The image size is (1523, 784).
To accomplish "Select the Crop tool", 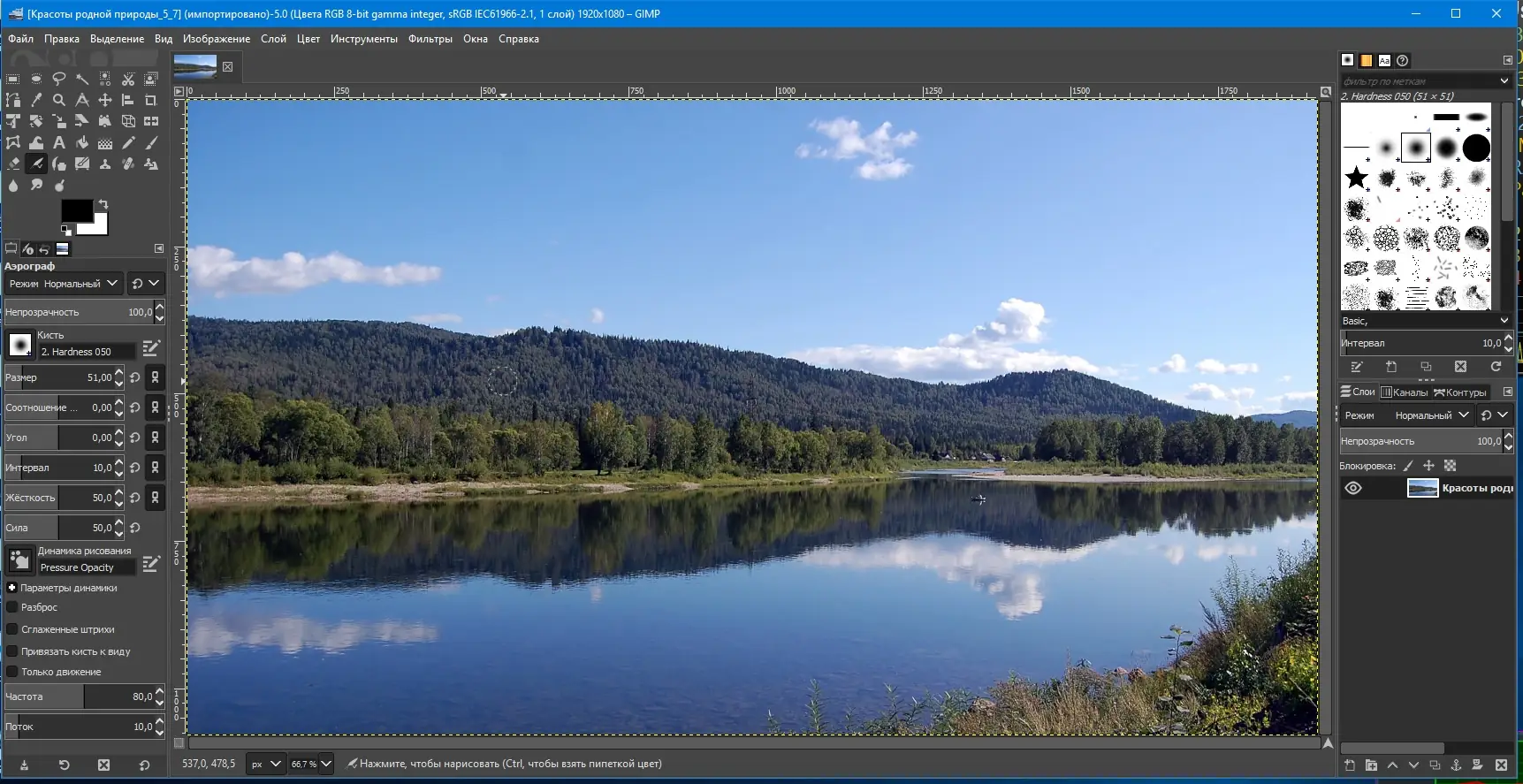I will 151,100.
